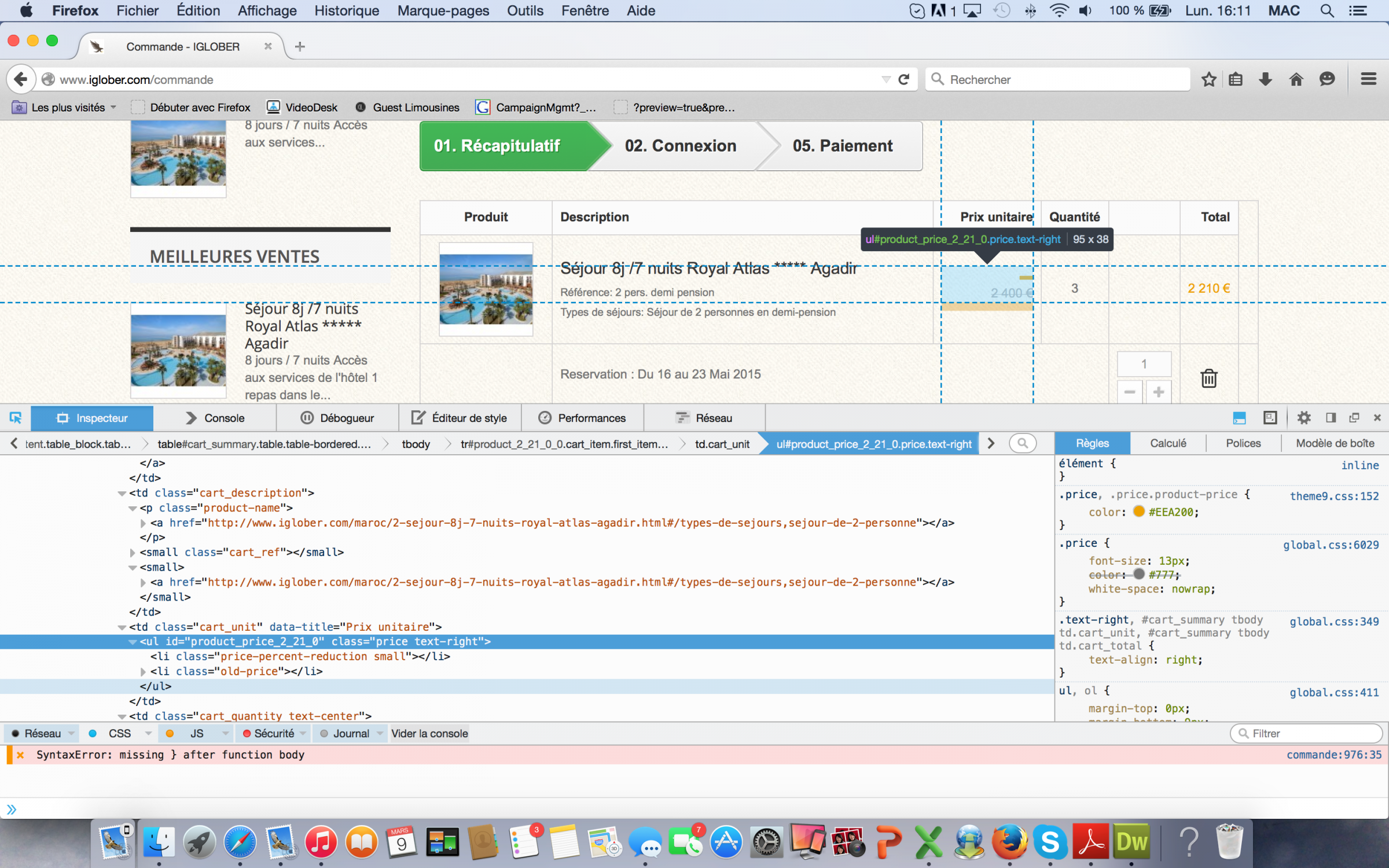Open the responsive design mode icon
Viewport: 1389px width, 868px height.
pos(1270,418)
